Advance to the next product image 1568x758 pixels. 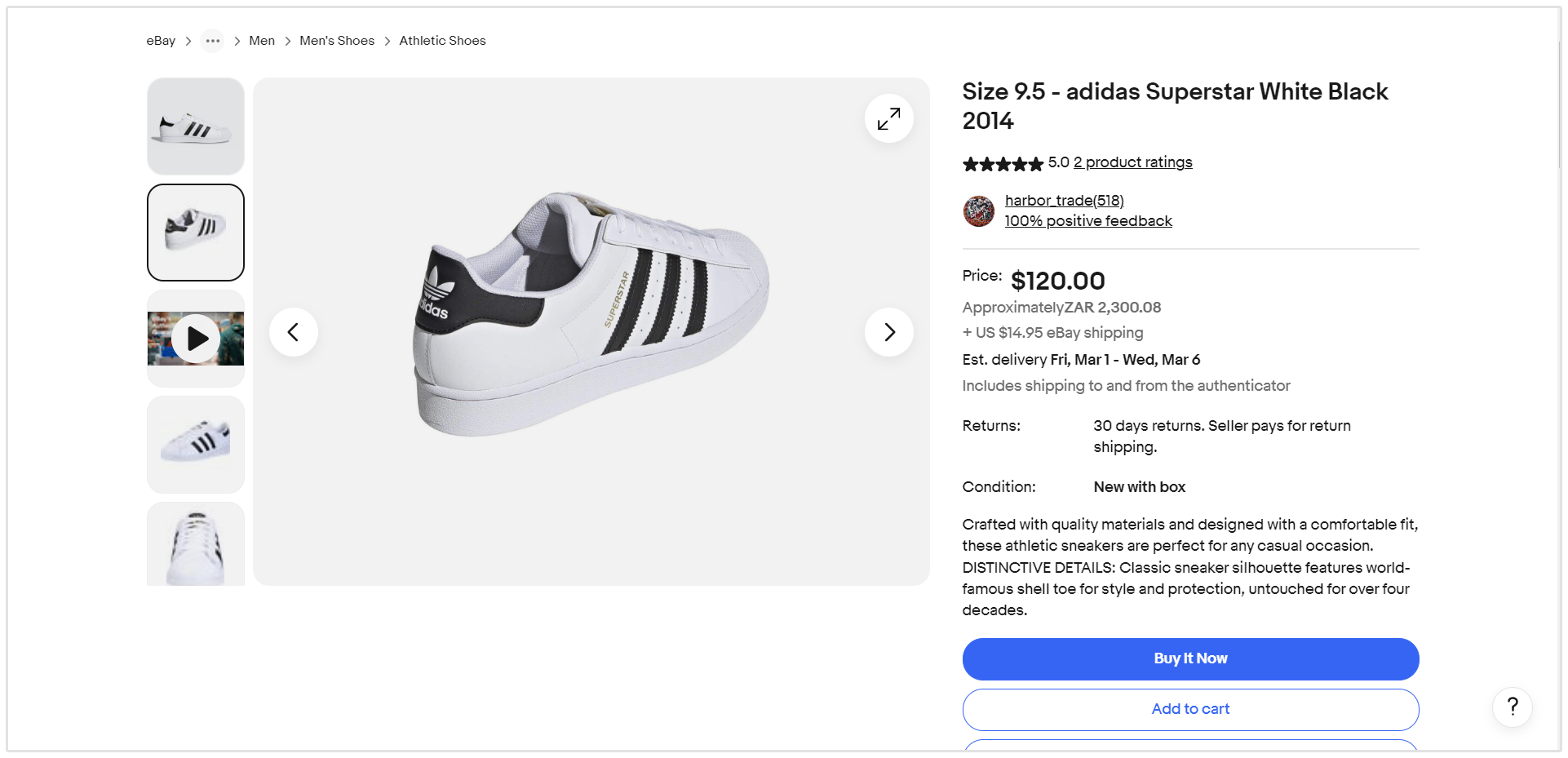pyautogui.click(x=888, y=332)
